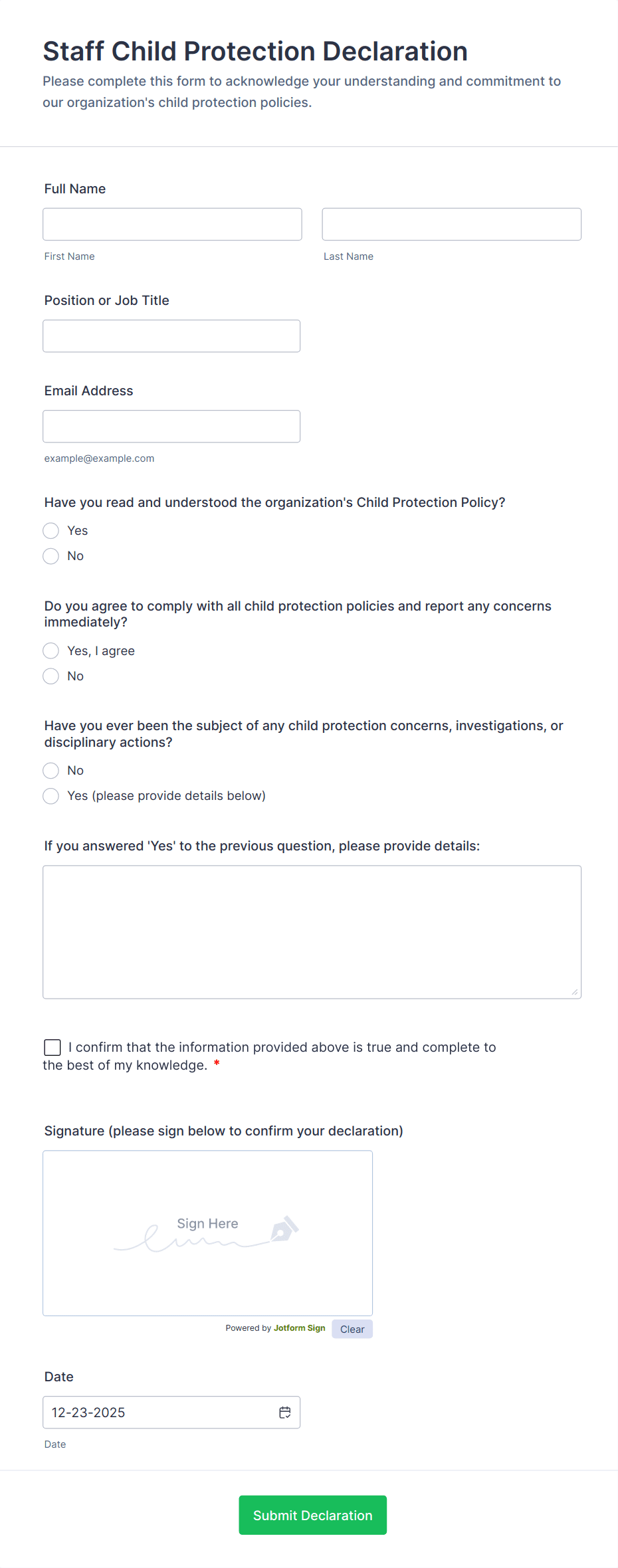Tick the information confirmation checkbox
The image size is (618, 1568).
pos(52,1048)
